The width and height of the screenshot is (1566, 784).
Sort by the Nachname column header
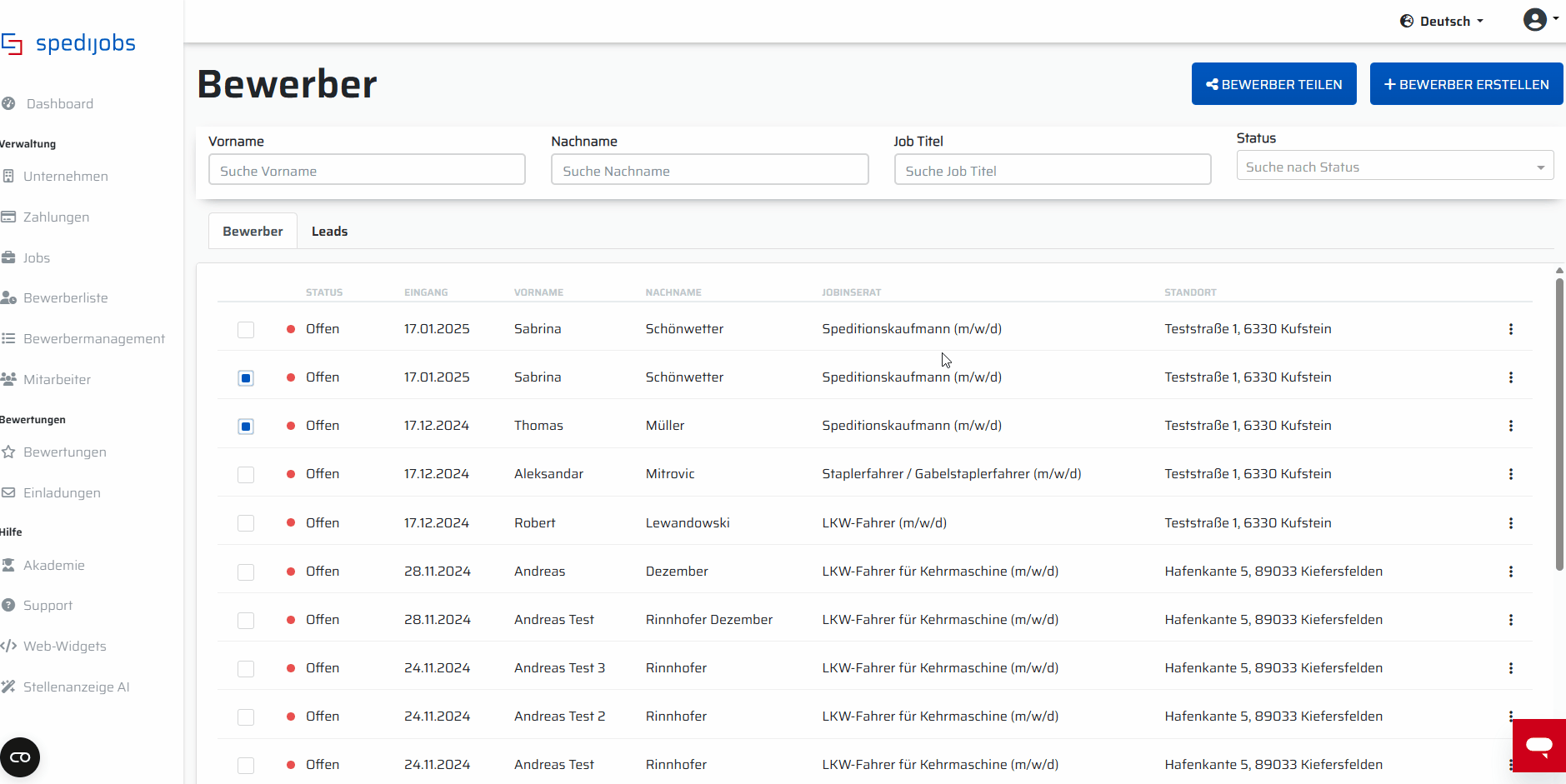coord(673,292)
